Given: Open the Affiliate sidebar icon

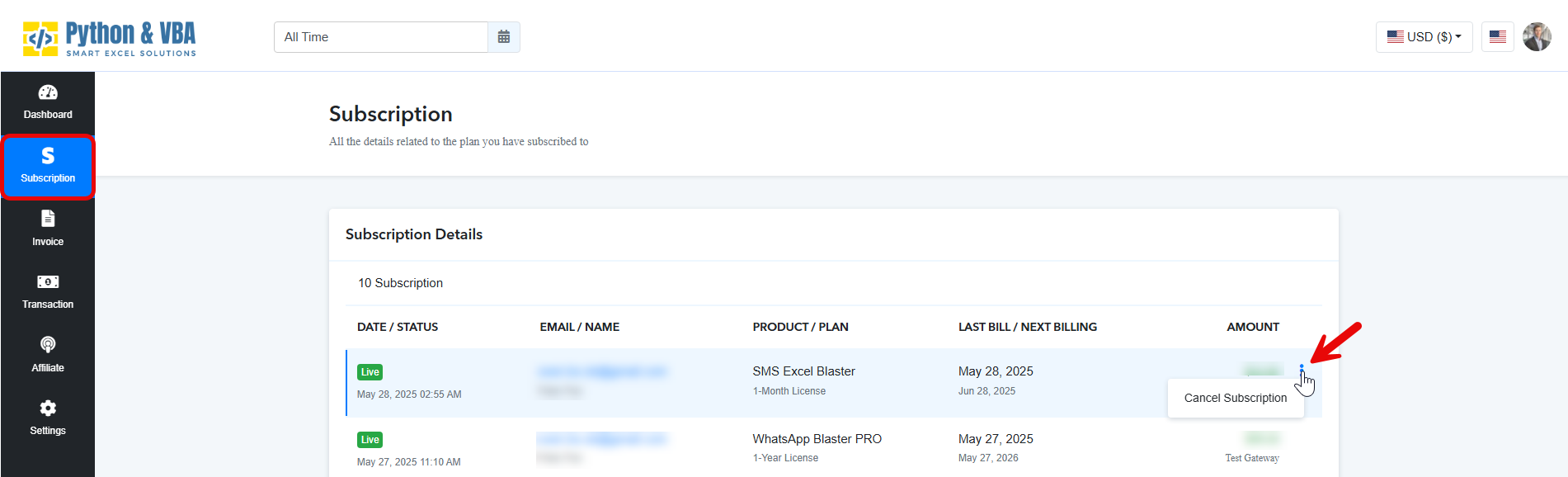Looking at the screenshot, I should 48,355.
